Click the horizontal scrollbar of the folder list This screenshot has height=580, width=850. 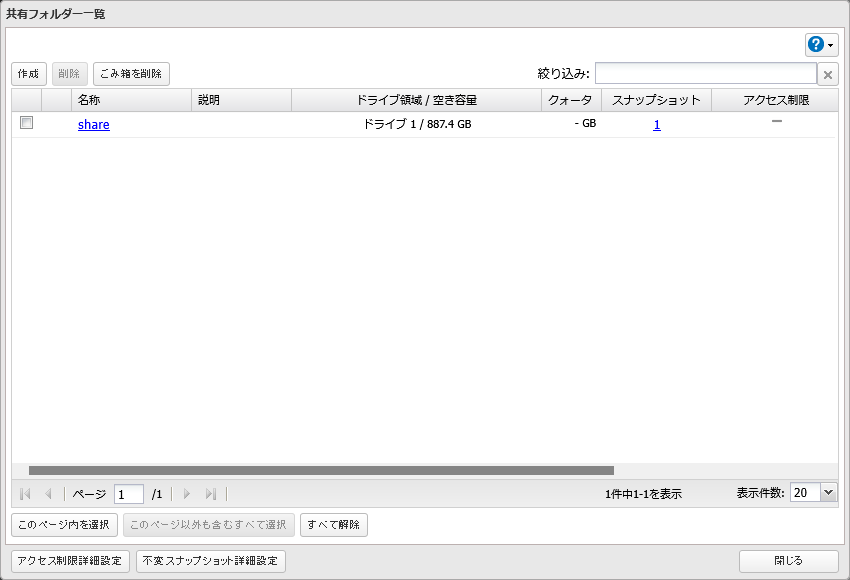tap(321, 471)
